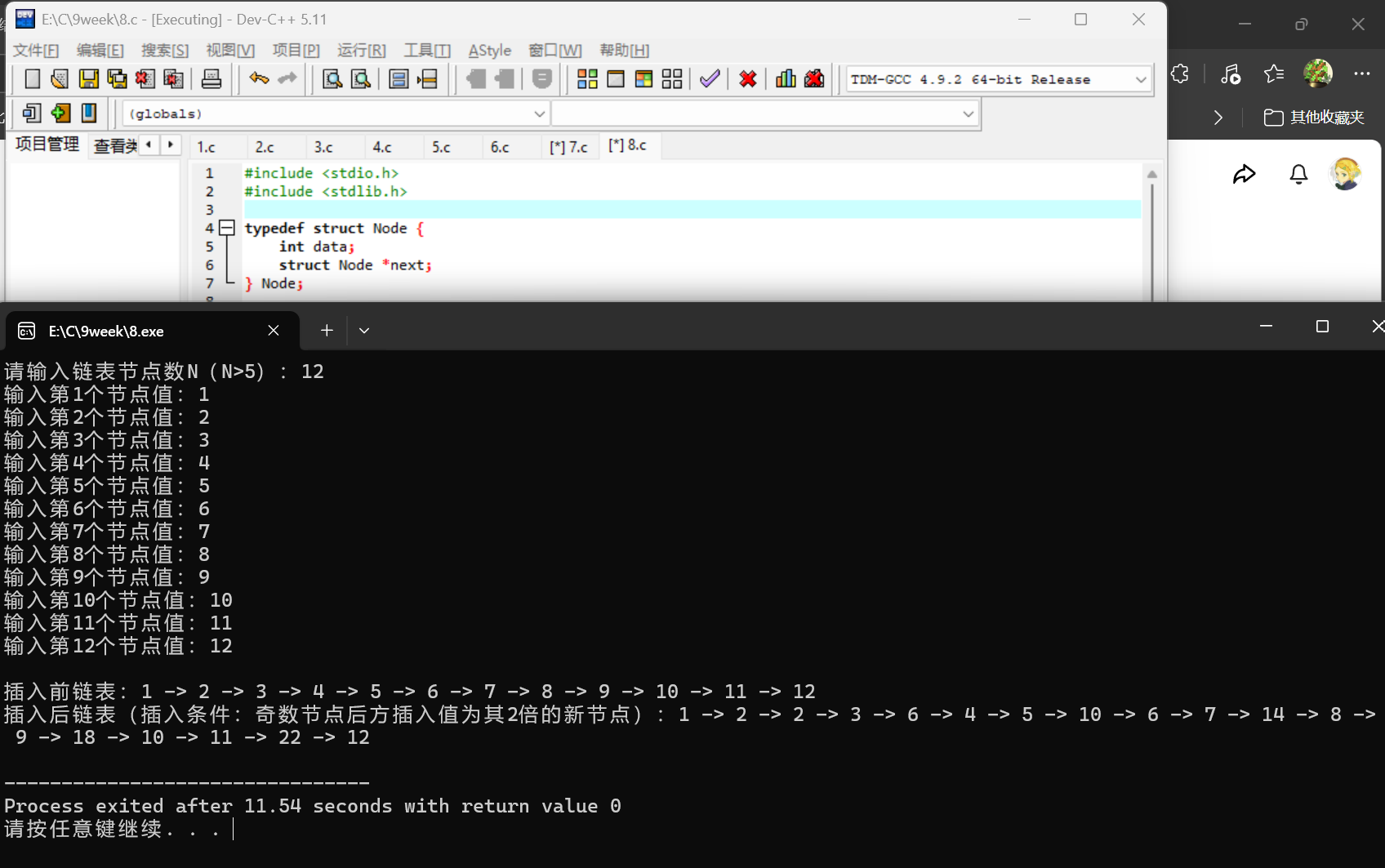Click the Close All toolbar icon

(173, 78)
